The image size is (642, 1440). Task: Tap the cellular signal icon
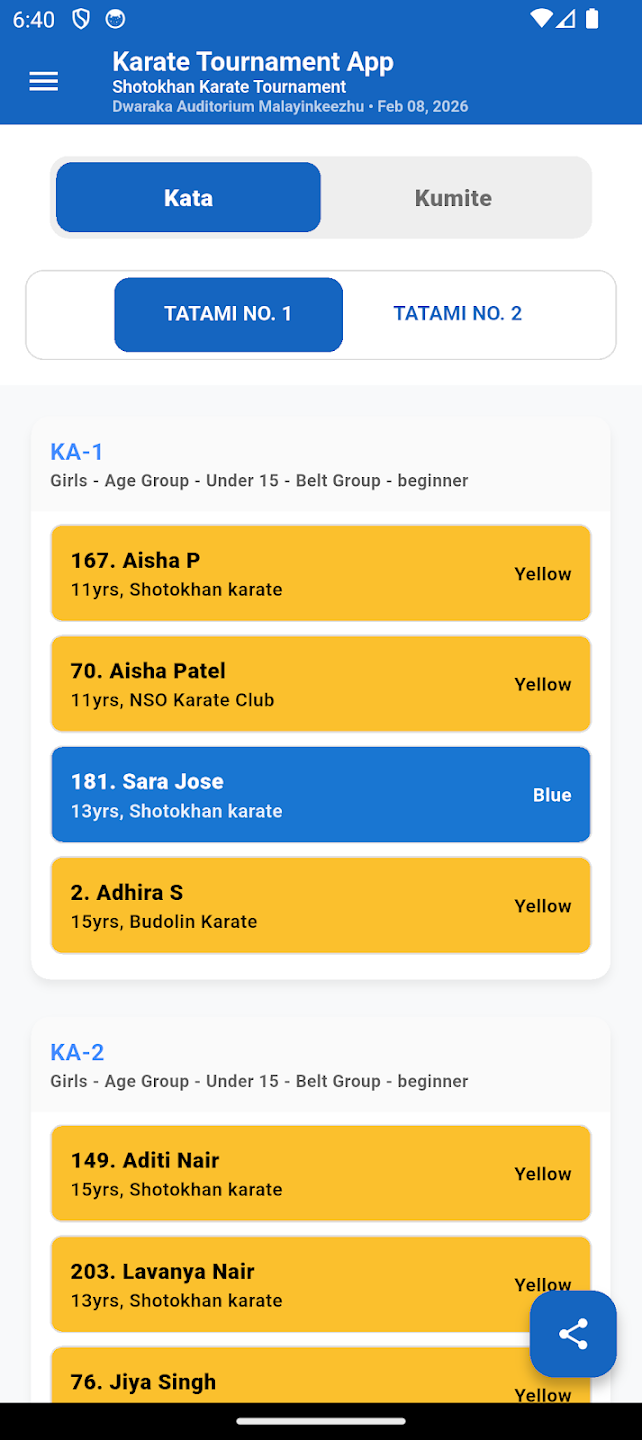pyautogui.click(x=566, y=18)
